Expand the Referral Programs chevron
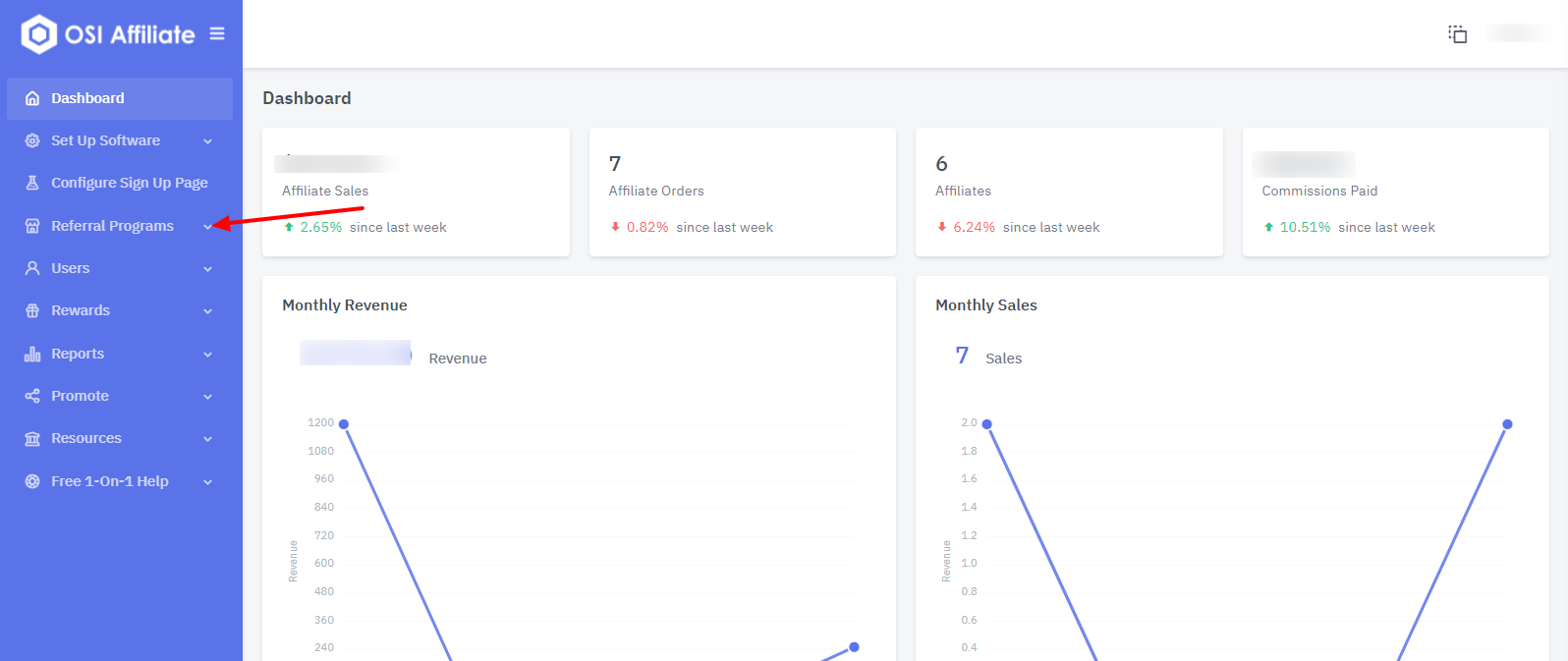This screenshot has height=661, width=1568. click(x=207, y=226)
